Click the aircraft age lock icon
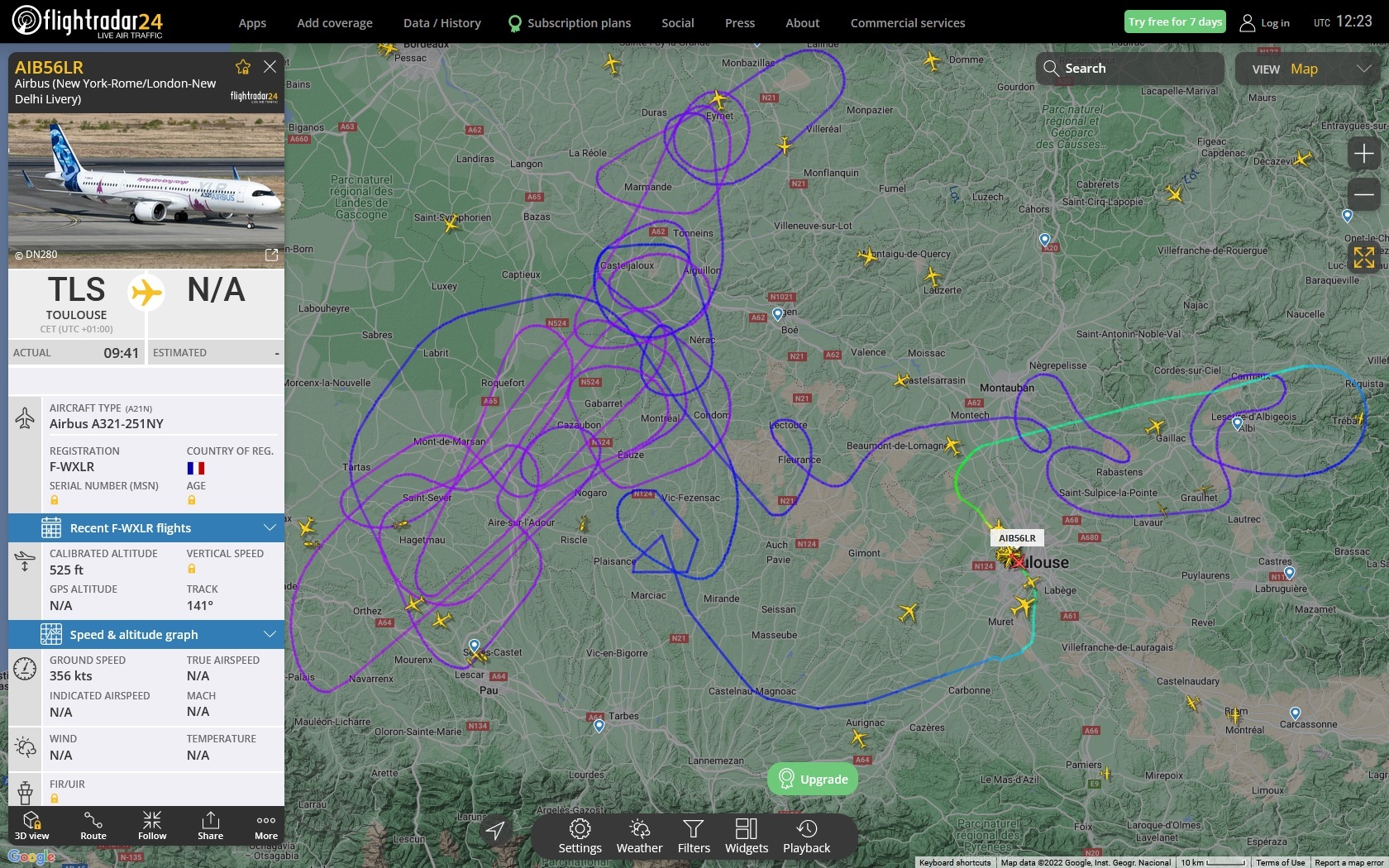 pos(192,500)
